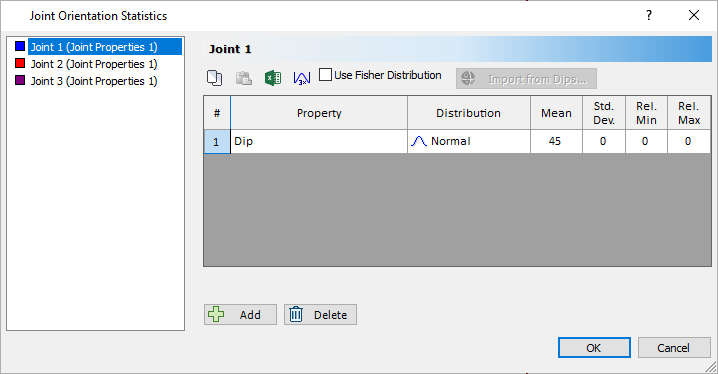Open the Normal distribution cell dropdown
The image size is (718, 374).
coord(469,141)
